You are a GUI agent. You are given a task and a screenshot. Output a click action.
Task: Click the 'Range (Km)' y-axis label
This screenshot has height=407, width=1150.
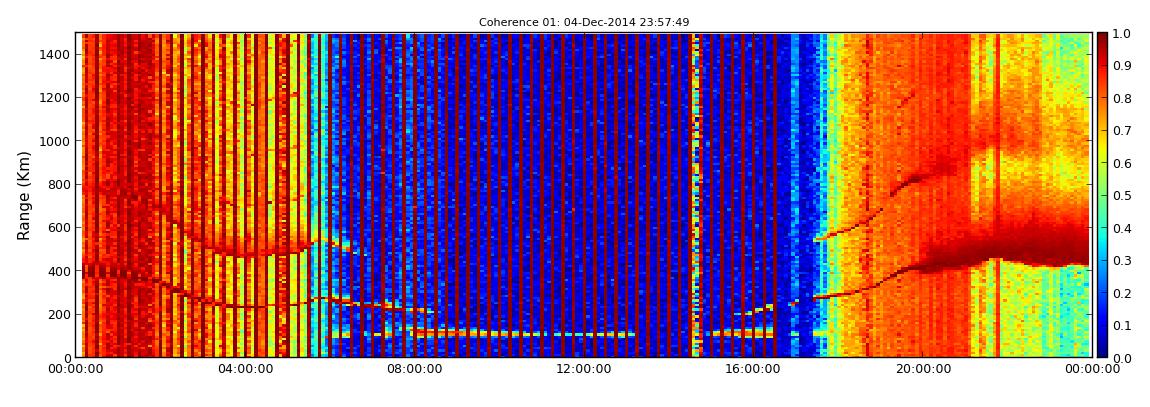24,195
